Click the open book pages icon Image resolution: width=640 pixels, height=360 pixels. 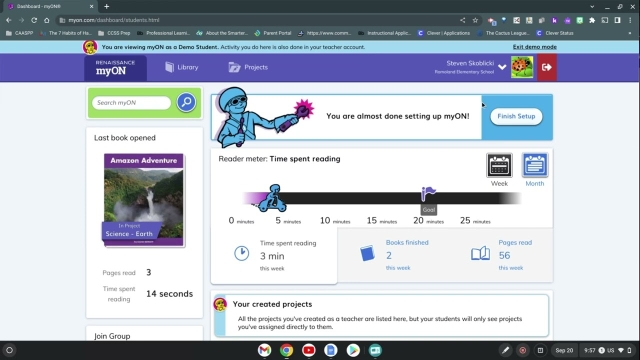(x=480, y=253)
